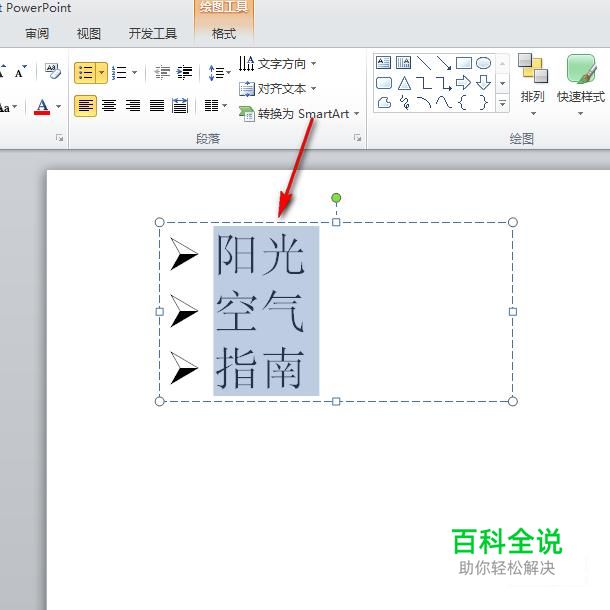Decrease the list indent level
The width and height of the screenshot is (610, 610).
pyautogui.click(x=162, y=72)
